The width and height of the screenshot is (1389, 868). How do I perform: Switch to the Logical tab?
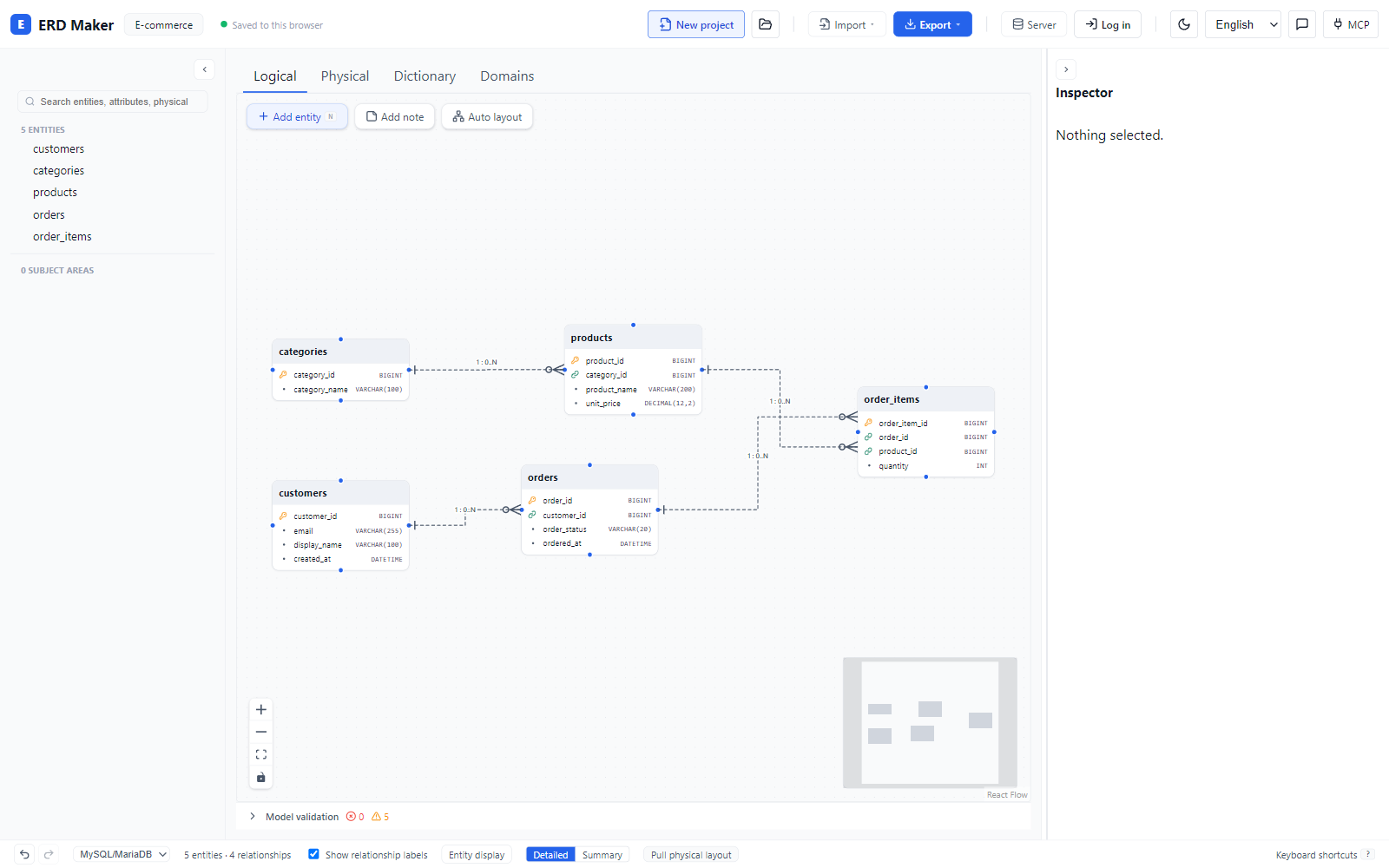[275, 76]
